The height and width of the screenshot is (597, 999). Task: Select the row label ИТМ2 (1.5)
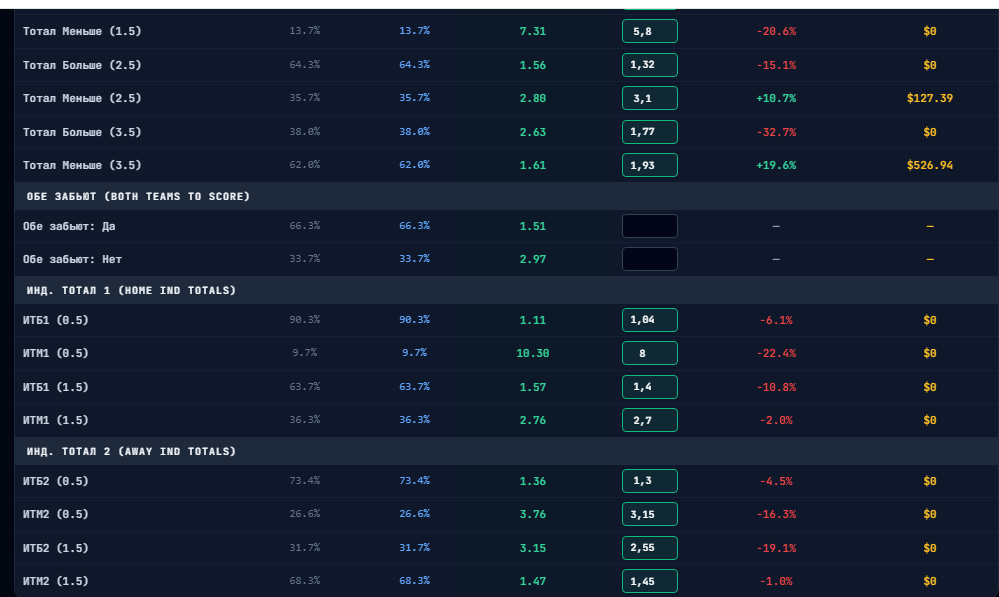[x=55, y=581]
